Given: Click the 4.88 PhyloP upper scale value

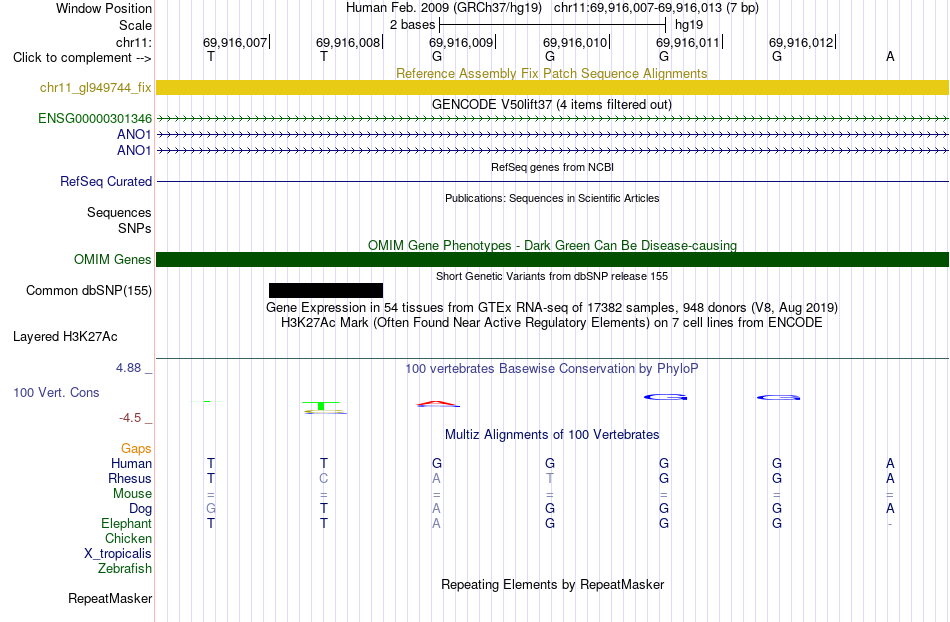Looking at the screenshot, I should [x=128, y=368].
